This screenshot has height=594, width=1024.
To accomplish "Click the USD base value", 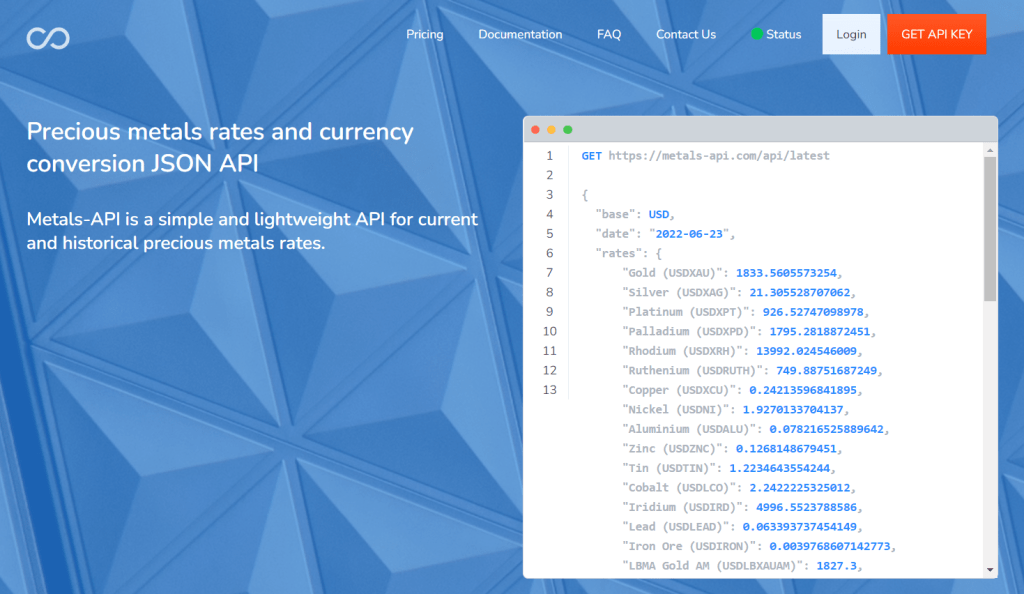I will (x=658, y=214).
